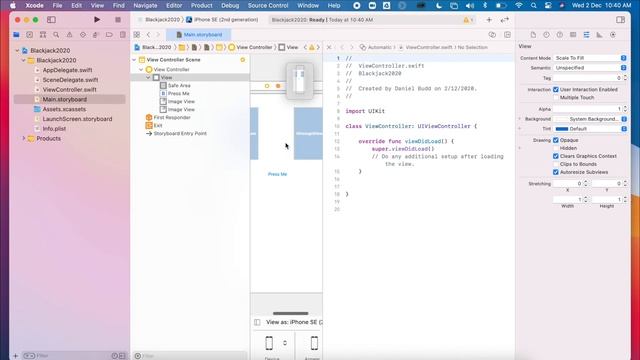Show the Connections inspector
Screen dimensions: 640x360
(x=613, y=35)
